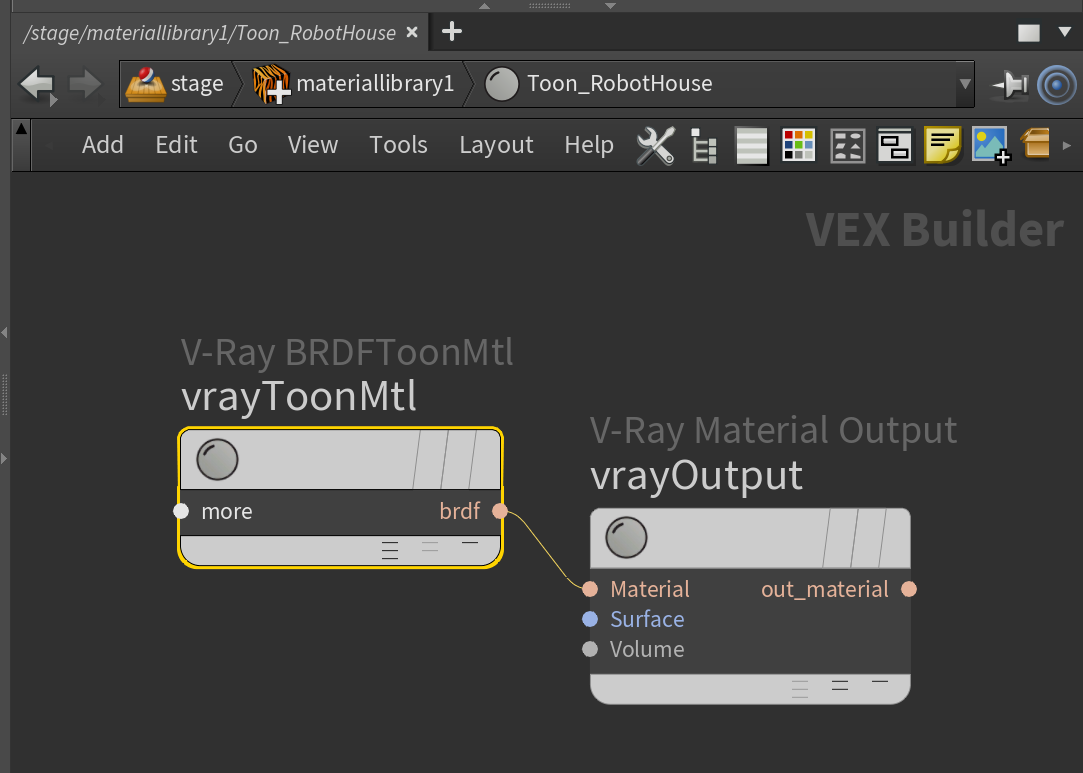Click the vrayToonMtl node material icon
Viewport: 1083px width, 773px height.
pyautogui.click(x=218, y=459)
